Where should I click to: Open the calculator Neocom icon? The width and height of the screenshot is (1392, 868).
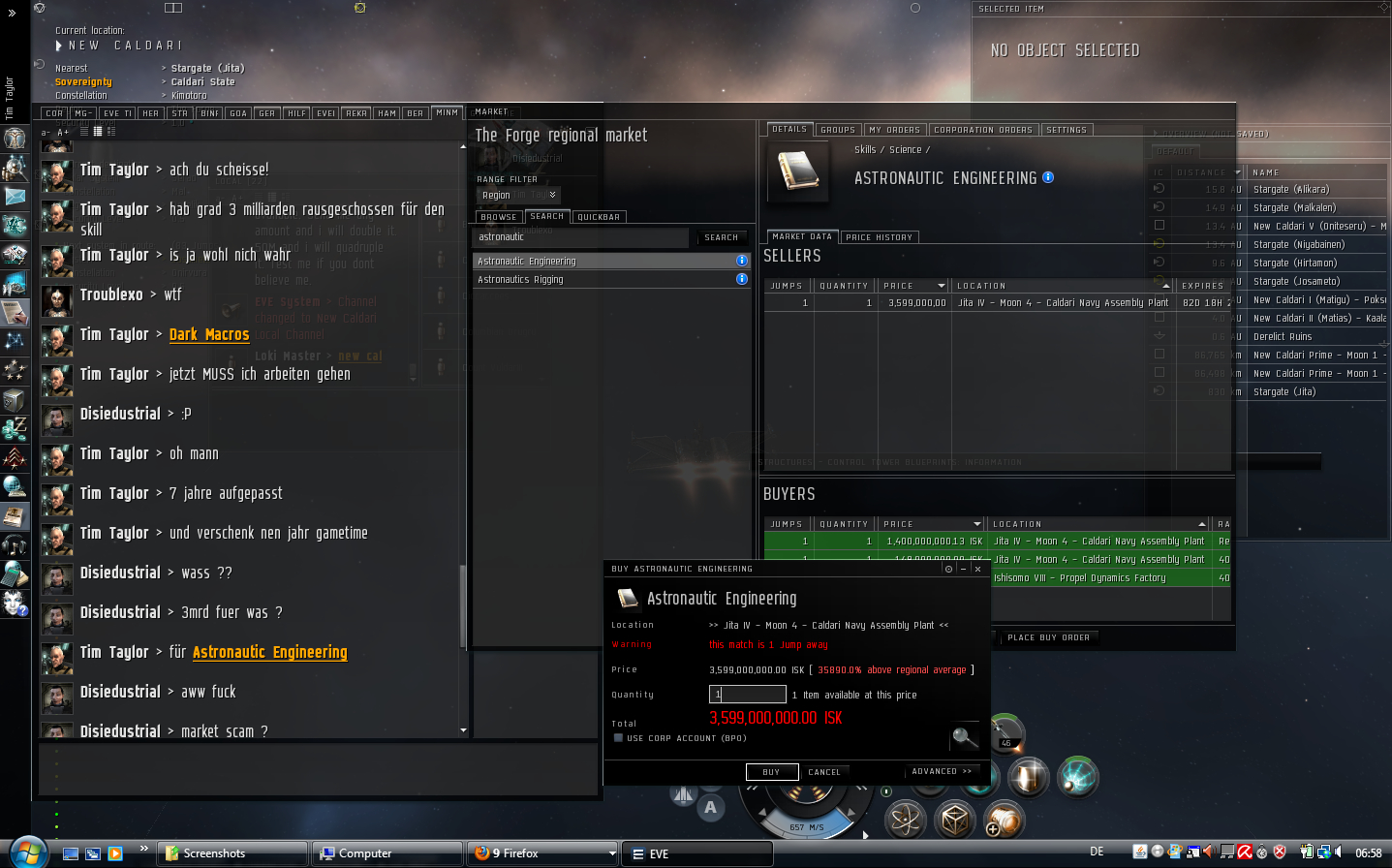pyautogui.click(x=15, y=573)
